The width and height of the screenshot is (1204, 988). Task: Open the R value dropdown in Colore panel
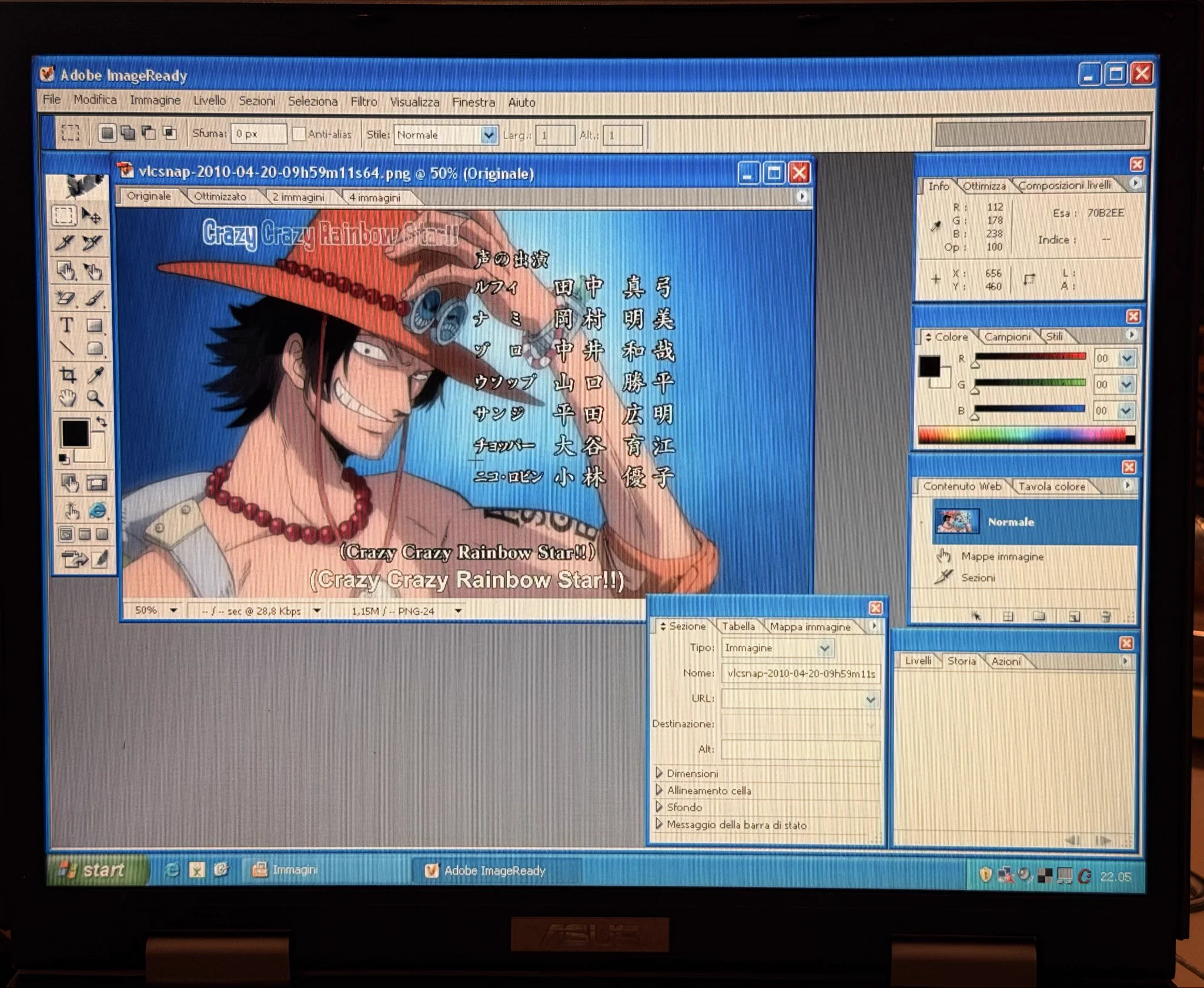(x=1127, y=358)
